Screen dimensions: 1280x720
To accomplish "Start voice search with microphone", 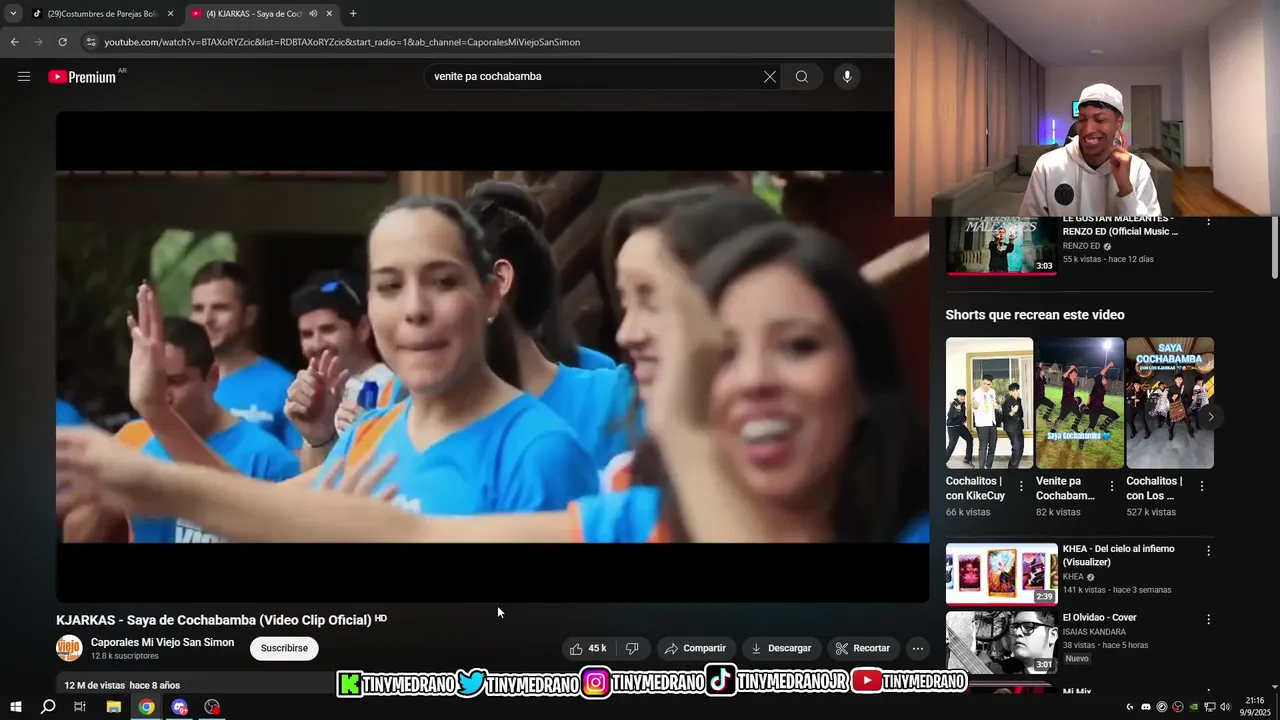I will (847, 77).
